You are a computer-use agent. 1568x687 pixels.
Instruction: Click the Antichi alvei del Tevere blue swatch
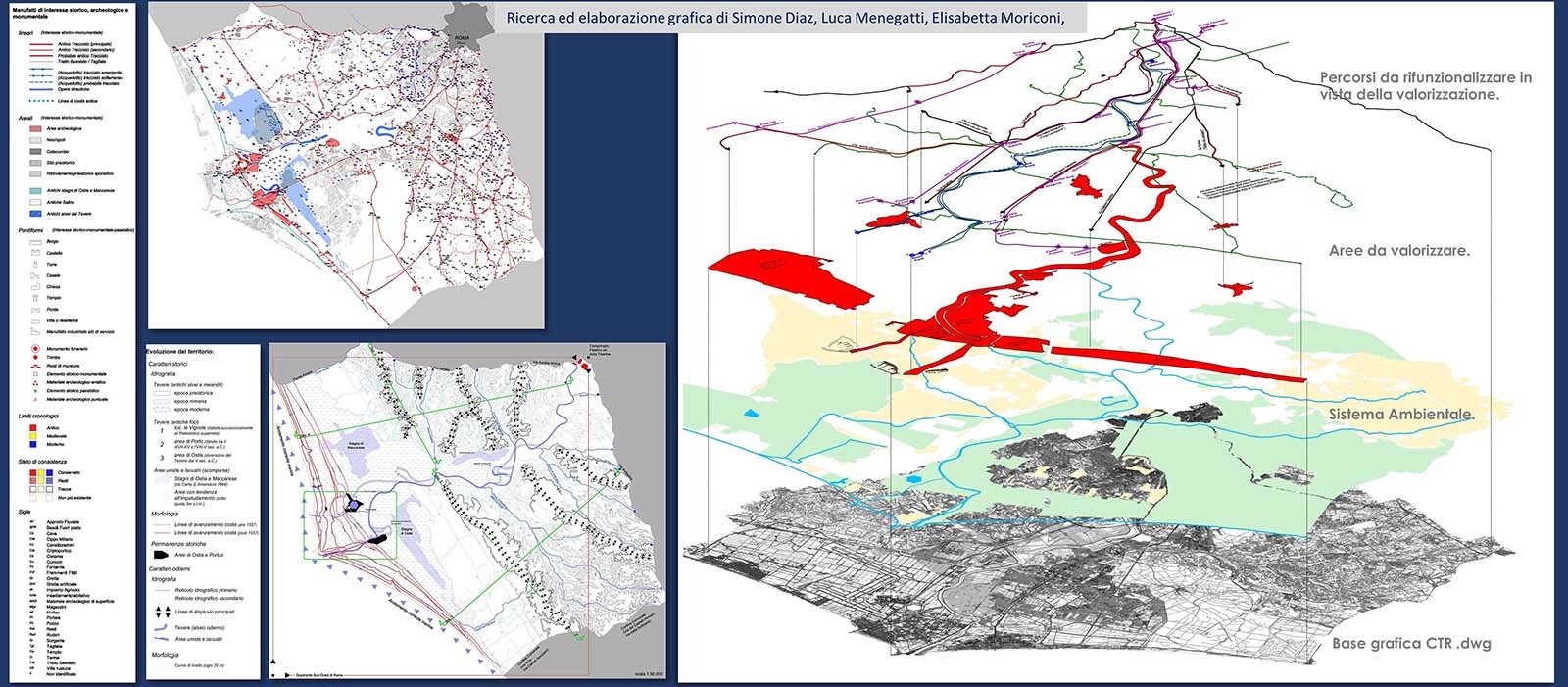pyautogui.click(x=34, y=213)
